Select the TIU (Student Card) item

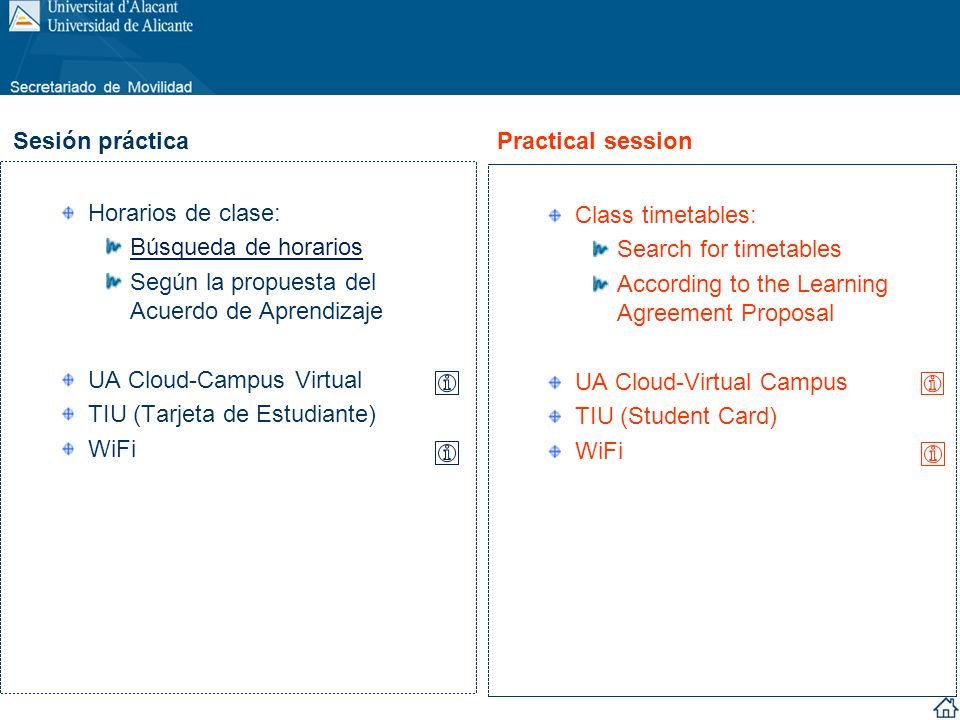[676, 416]
